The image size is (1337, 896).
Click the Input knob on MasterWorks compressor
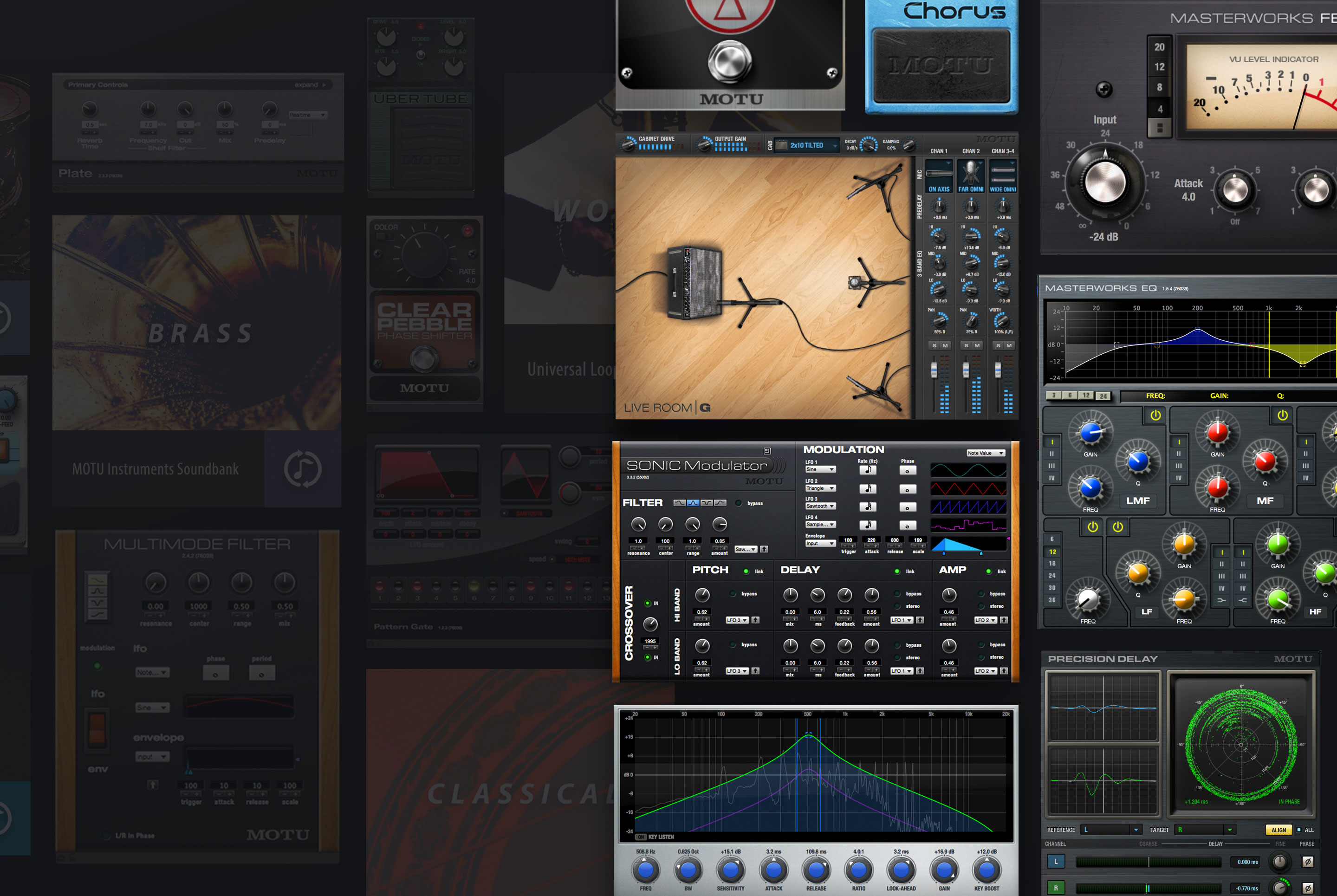click(x=1104, y=182)
